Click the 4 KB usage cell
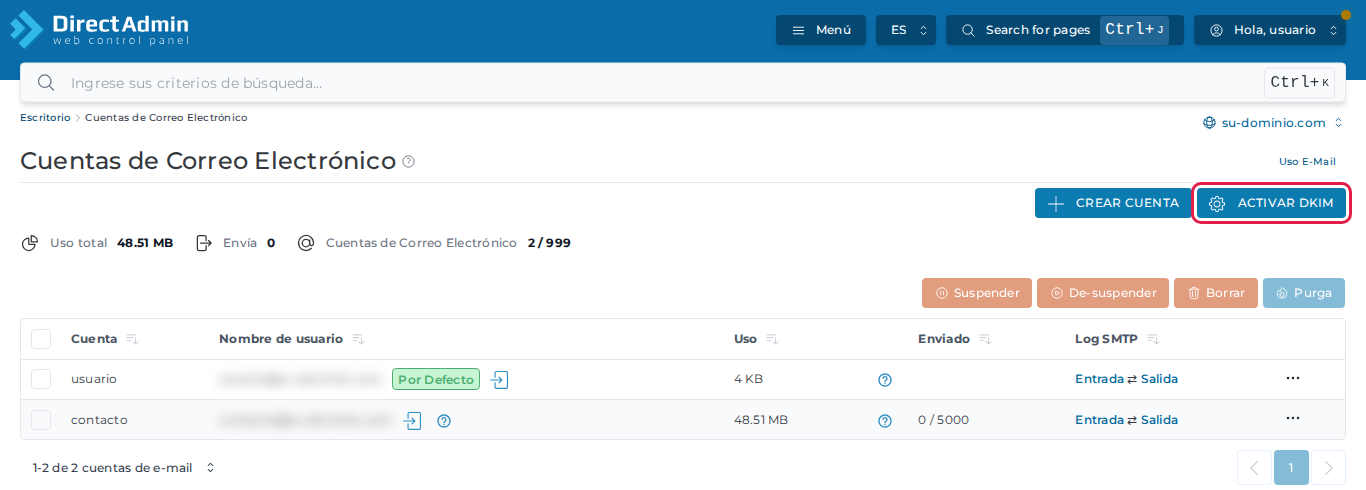This screenshot has height=490, width=1366. tap(748, 379)
